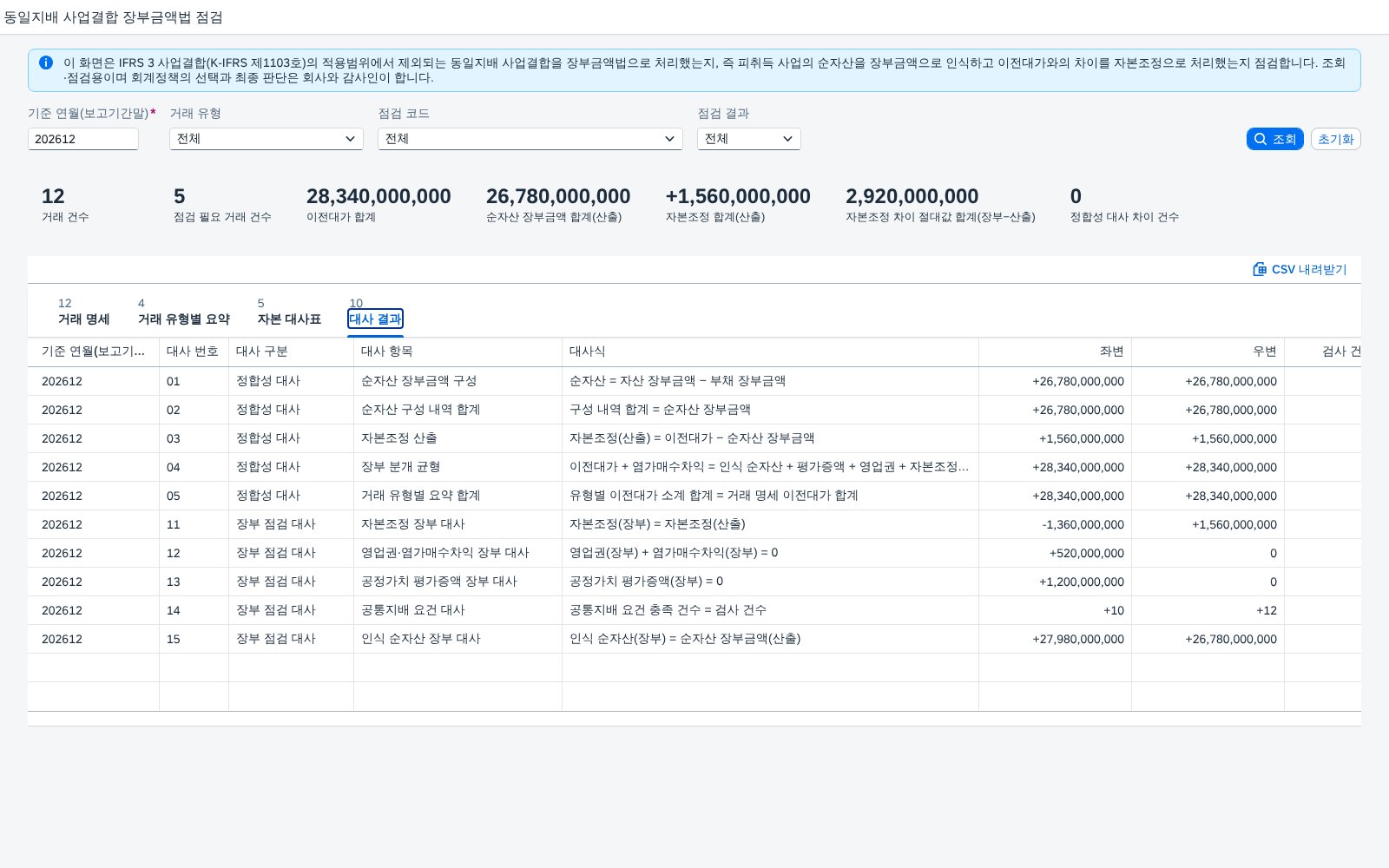Image resolution: width=1389 pixels, height=868 pixels.
Task: Click the formula 공정가치 평가증액(장부) = 0
Action: click(646, 582)
